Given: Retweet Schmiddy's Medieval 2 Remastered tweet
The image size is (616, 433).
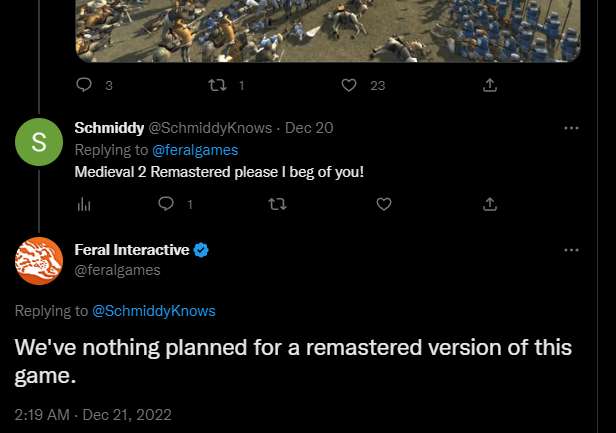Looking at the screenshot, I should click(x=277, y=203).
